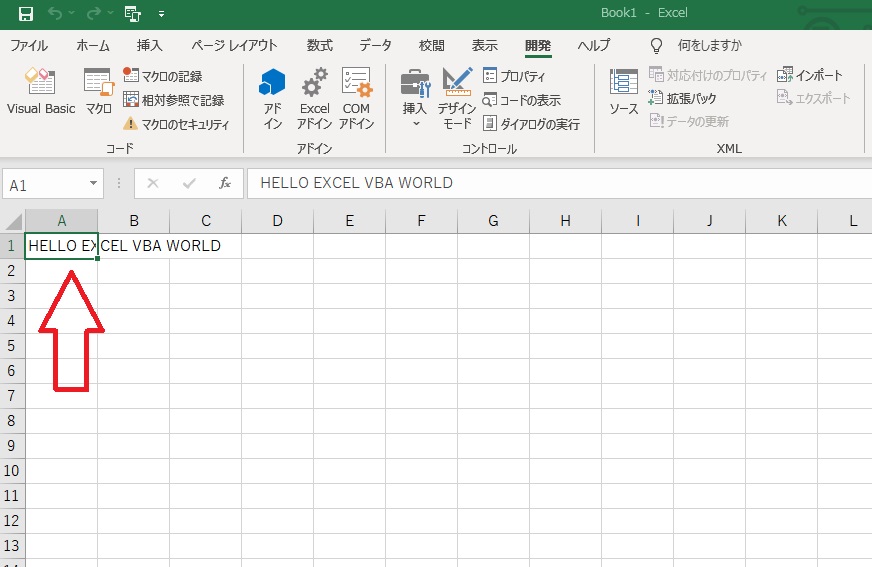This screenshot has height=567, width=872.
Task: Click the Save icon in quick access toolbar
Action: (x=26, y=13)
